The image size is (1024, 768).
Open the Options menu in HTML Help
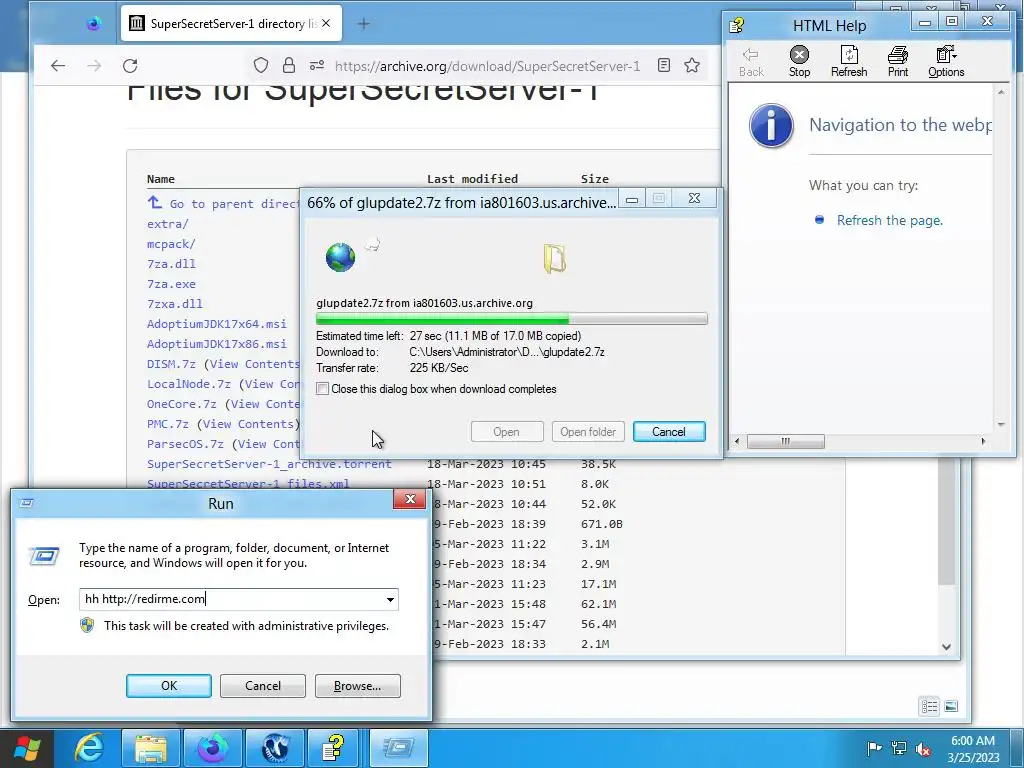[x=946, y=61]
